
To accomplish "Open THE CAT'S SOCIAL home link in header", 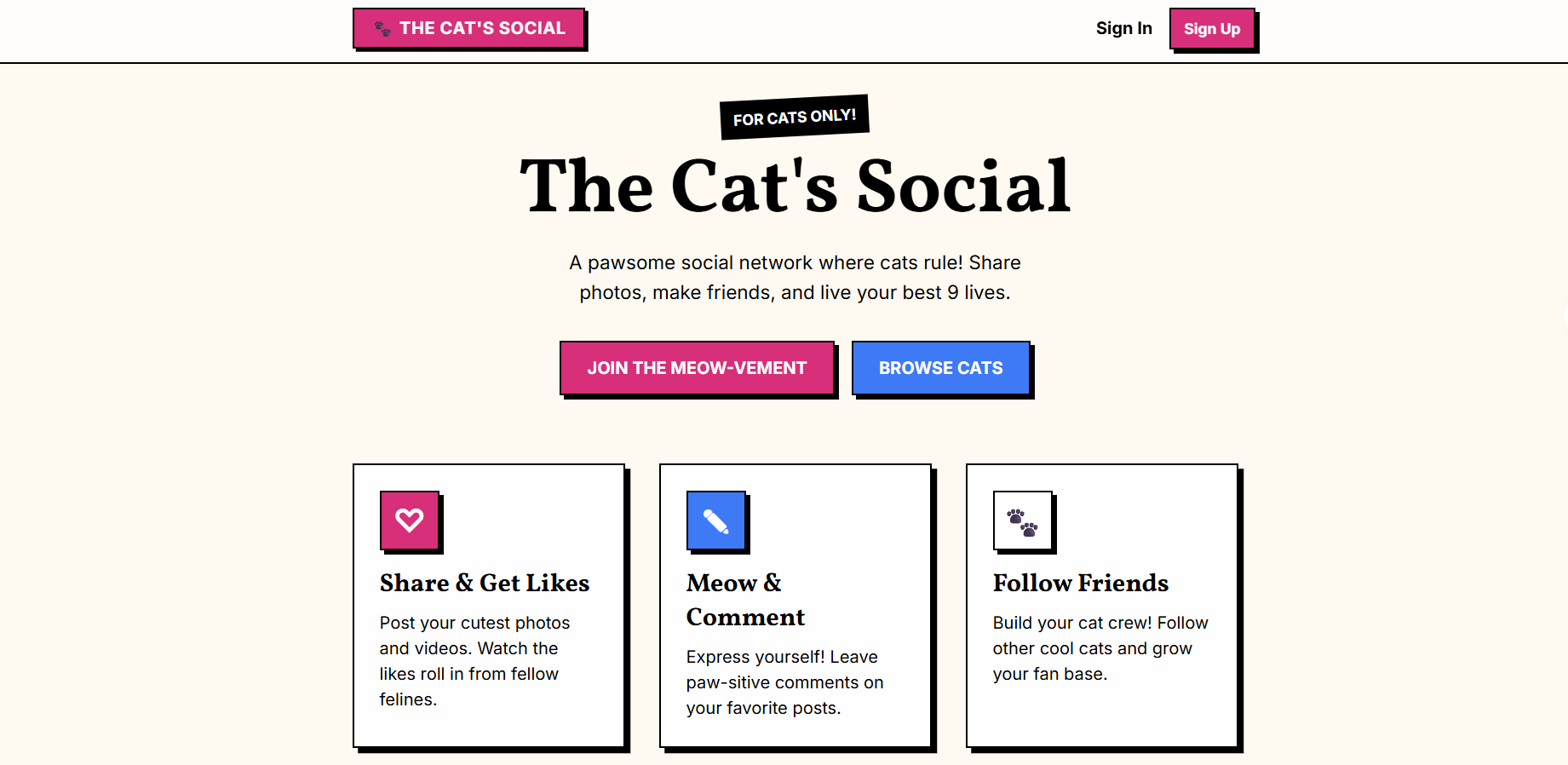I will pos(468,27).
